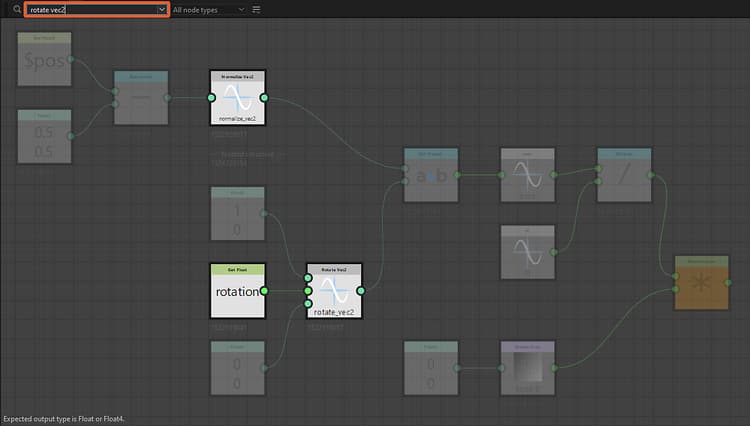
Task: Select the Swizzle gradient node
Action: click(x=528, y=368)
